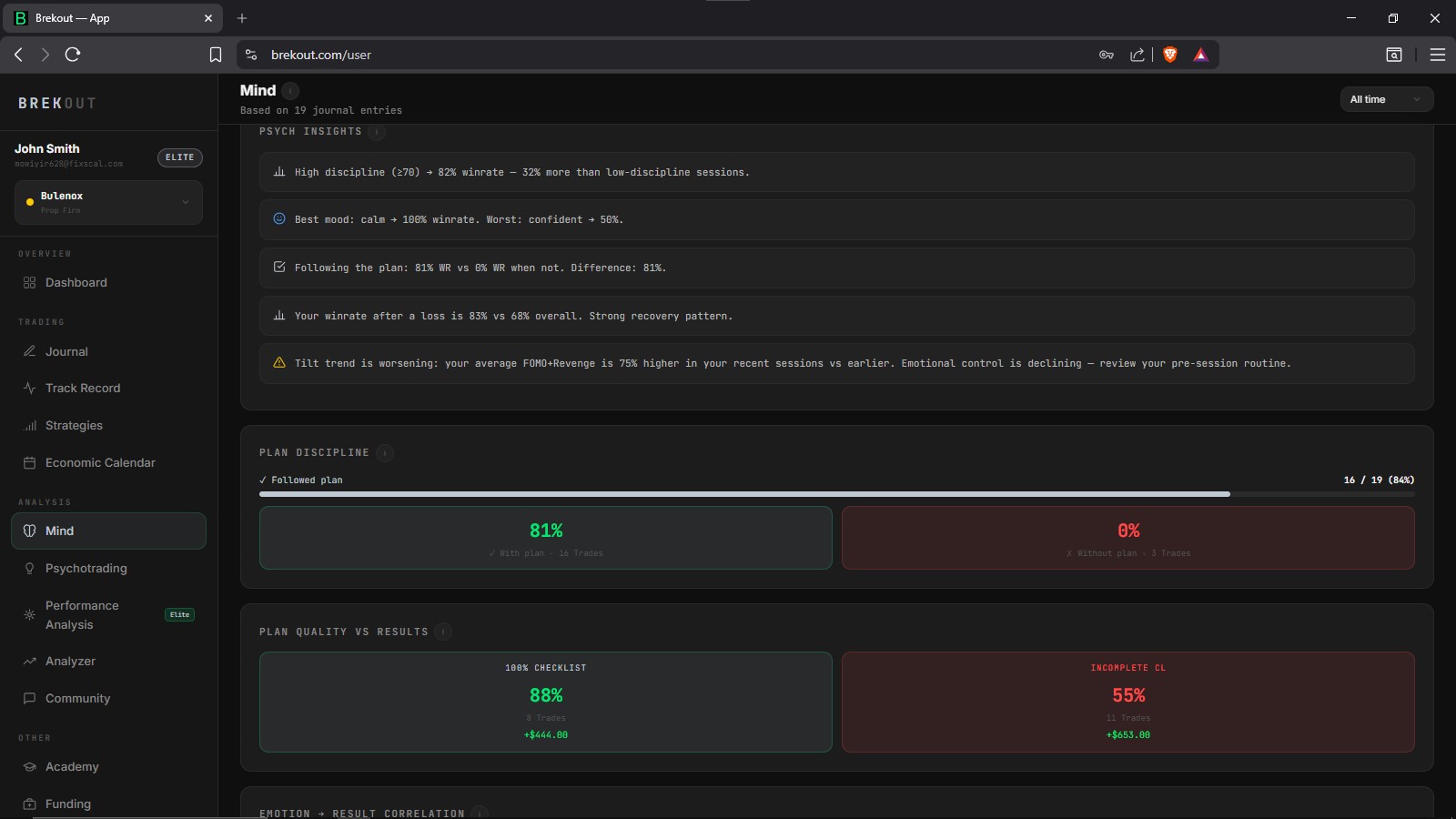Screen dimensions: 1456x819
Task: Click the Journal pencil icon
Action: [29, 351]
